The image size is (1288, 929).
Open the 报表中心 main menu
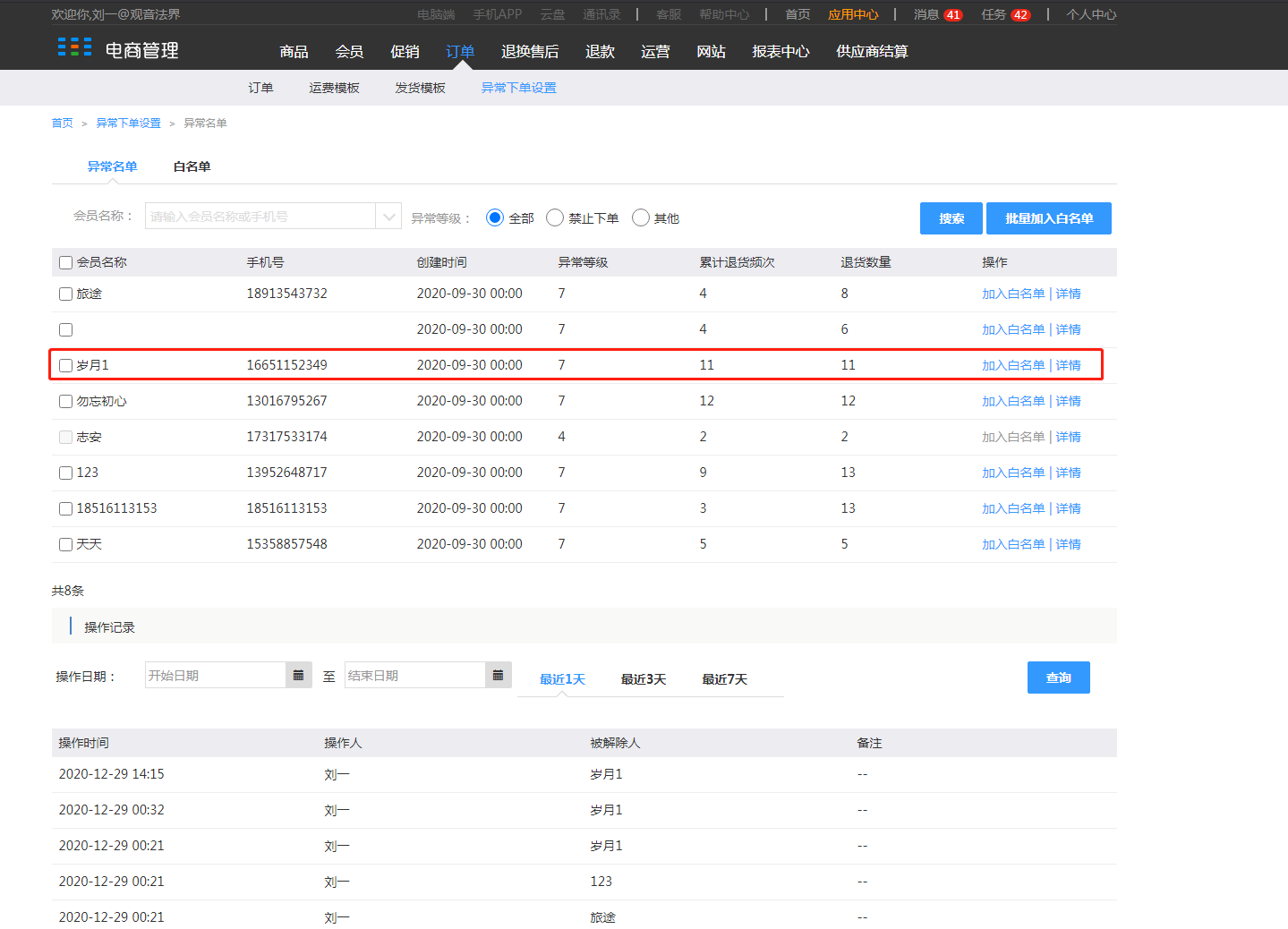click(780, 52)
